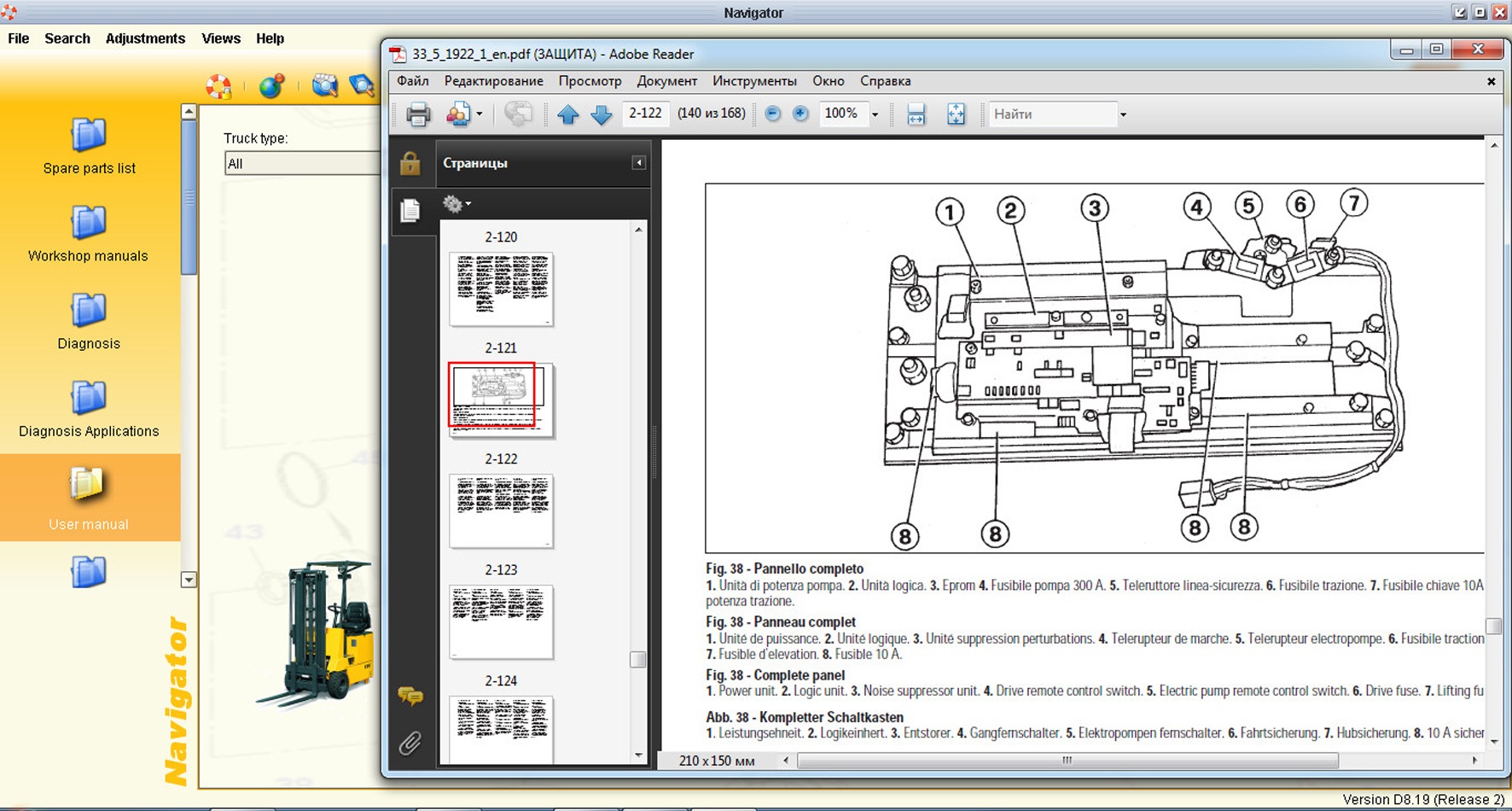
Task: Select the Diagnosis Applications entry
Action: click(89, 409)
